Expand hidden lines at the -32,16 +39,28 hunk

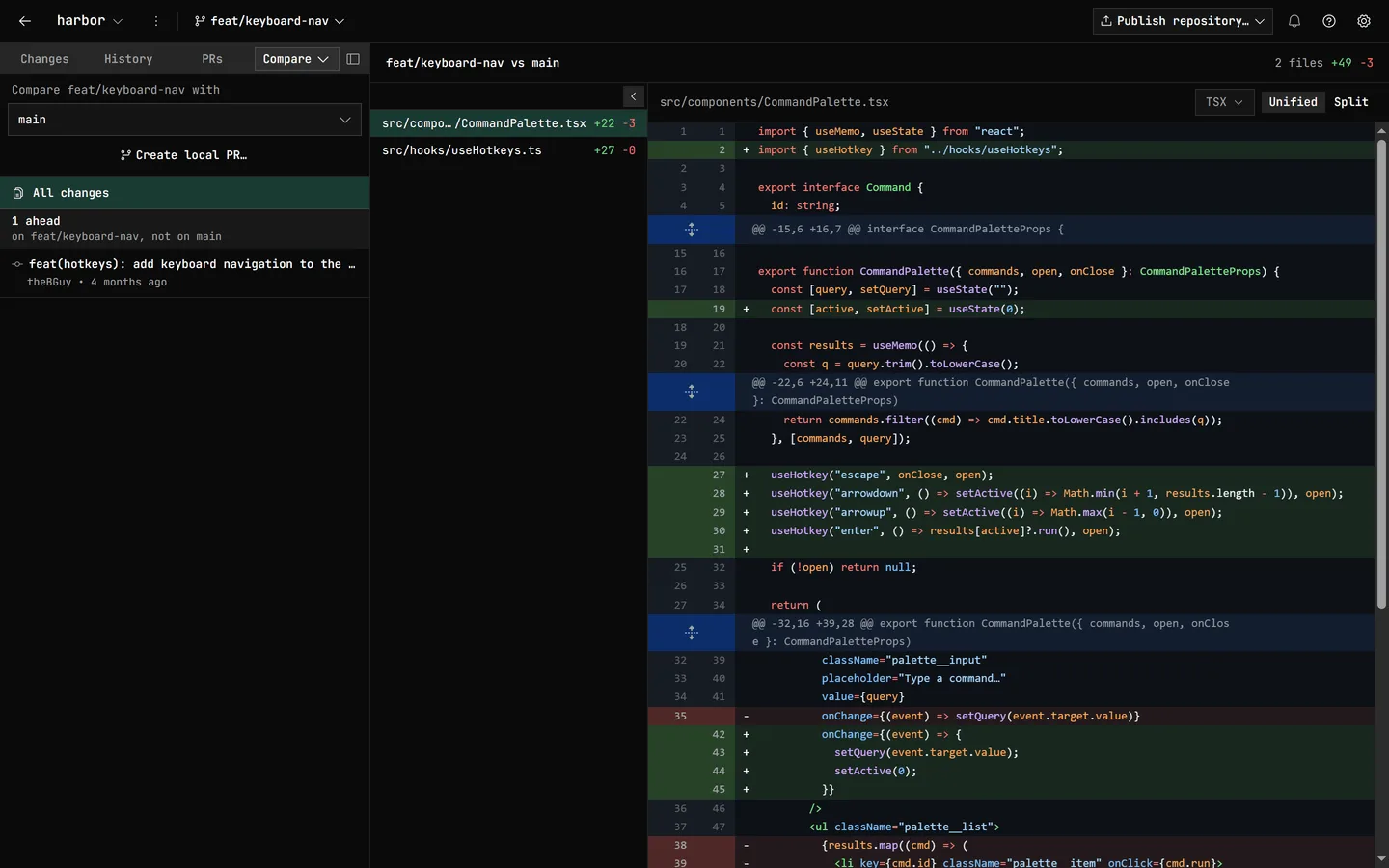(692, 633)
